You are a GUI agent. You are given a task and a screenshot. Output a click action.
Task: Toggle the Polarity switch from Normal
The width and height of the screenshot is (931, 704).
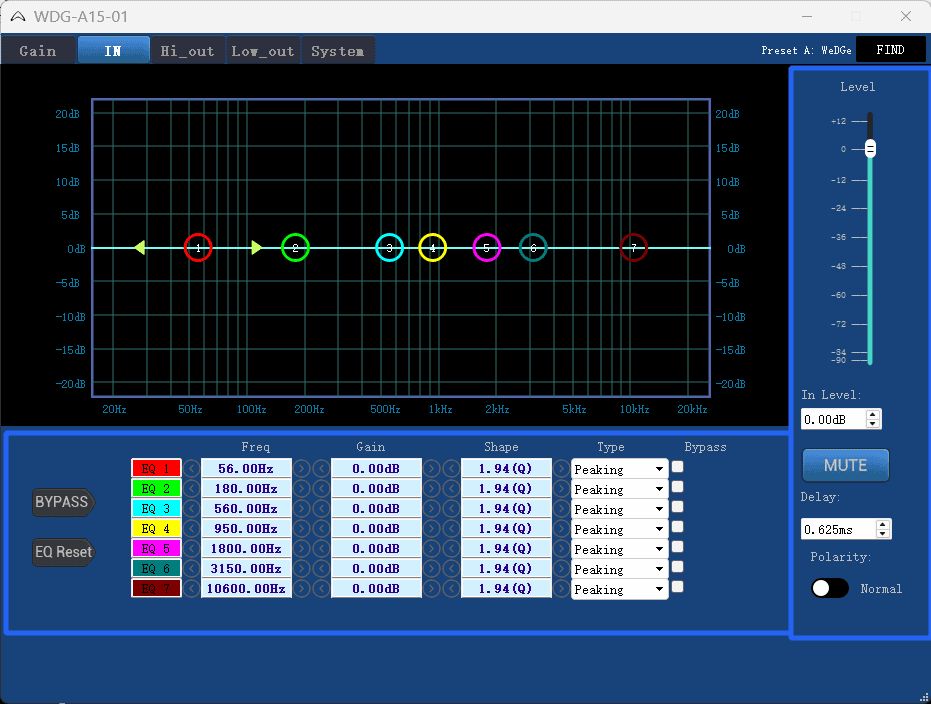pyautogui.click(x=830, y=588)
